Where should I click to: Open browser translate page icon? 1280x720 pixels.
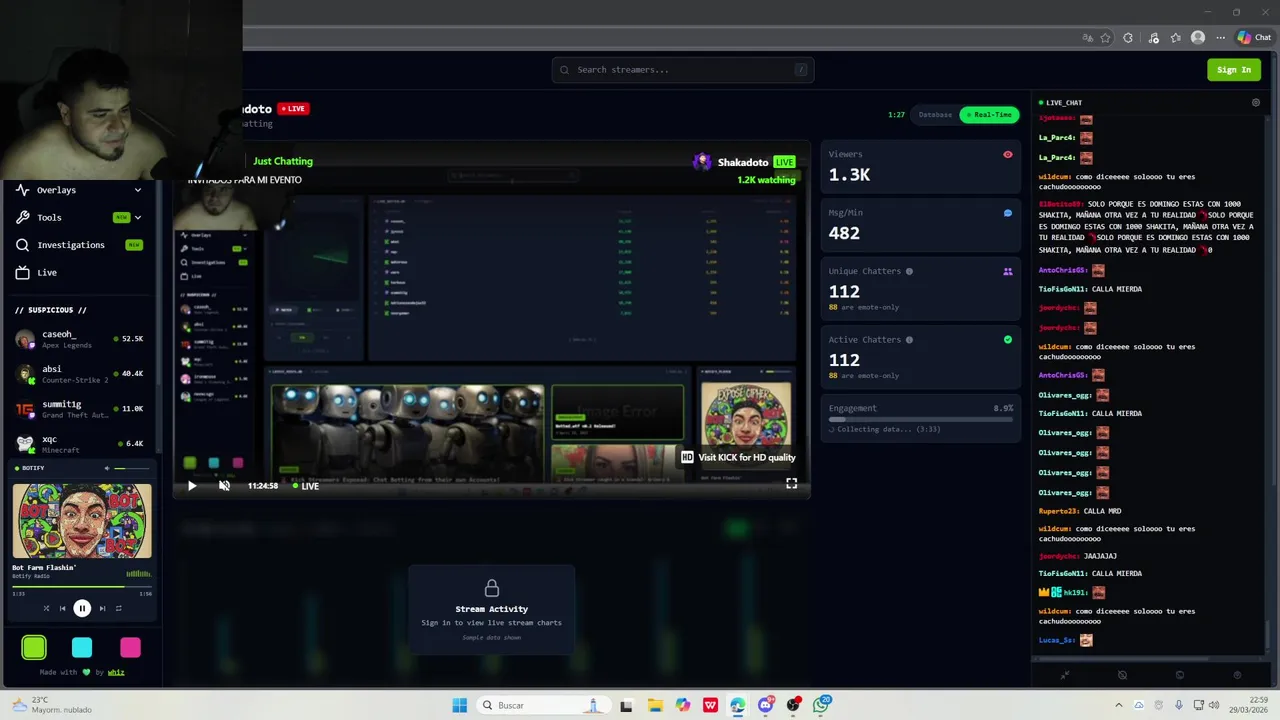1087,38
